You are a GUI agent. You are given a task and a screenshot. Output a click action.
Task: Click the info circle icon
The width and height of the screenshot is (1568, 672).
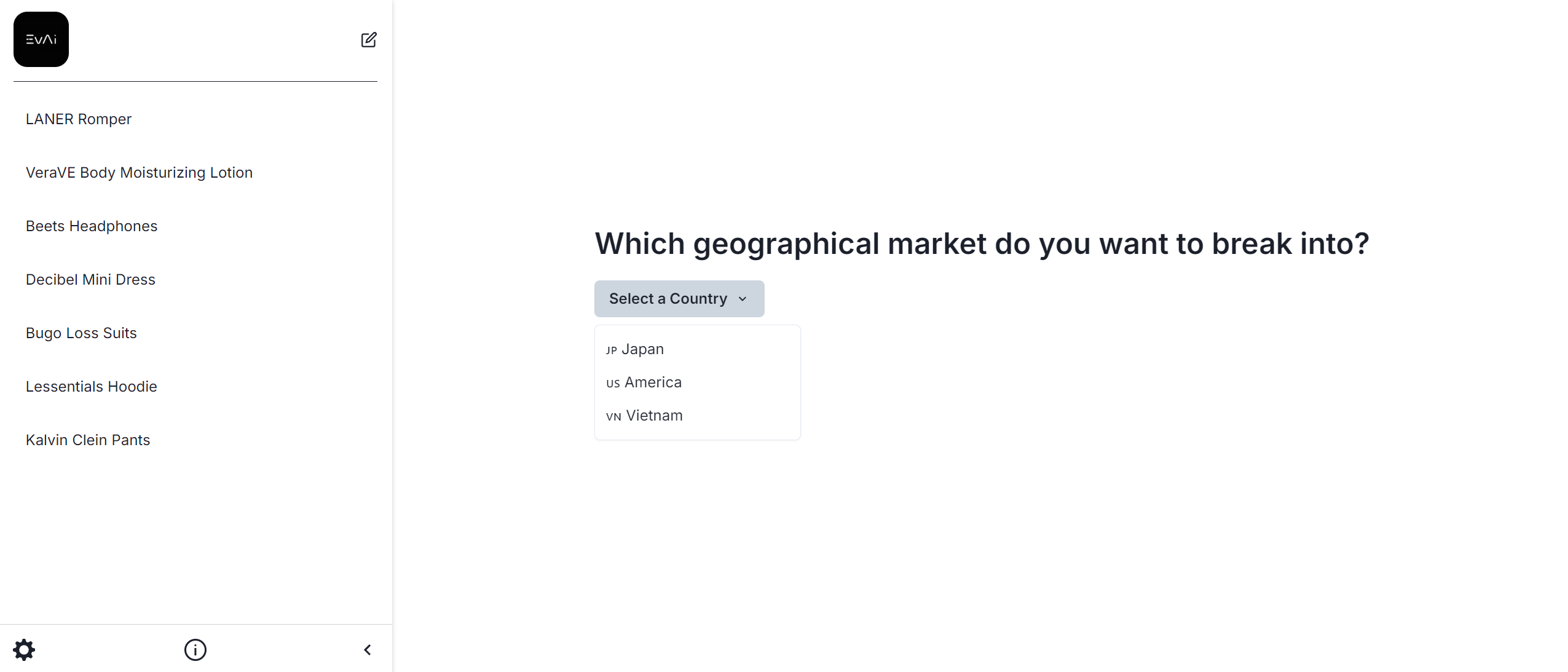click(195, 650)
